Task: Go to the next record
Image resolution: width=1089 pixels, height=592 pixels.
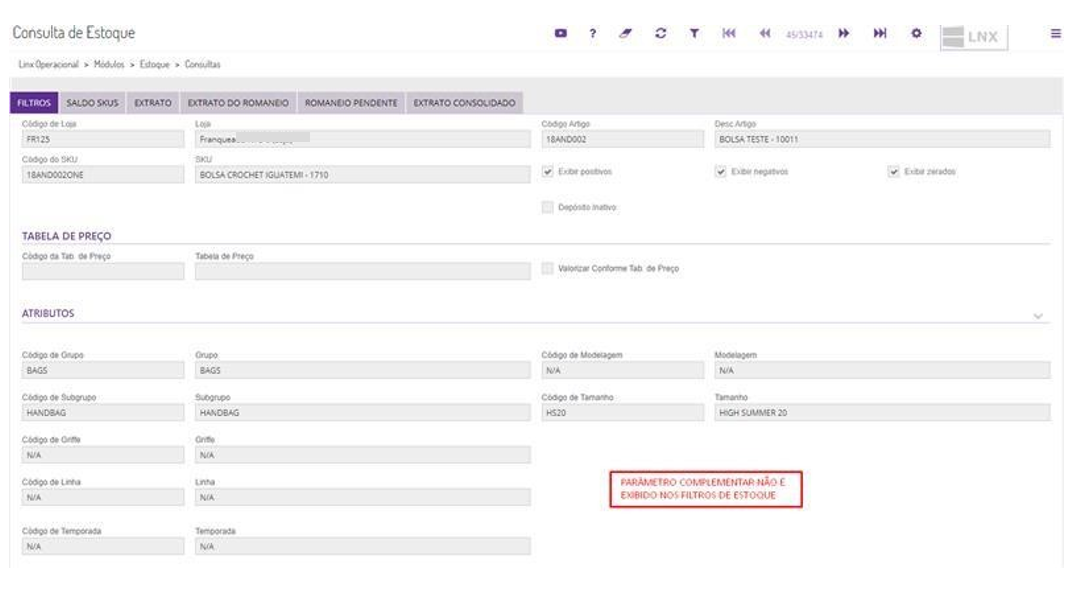Action: click(x=844, y=33)
